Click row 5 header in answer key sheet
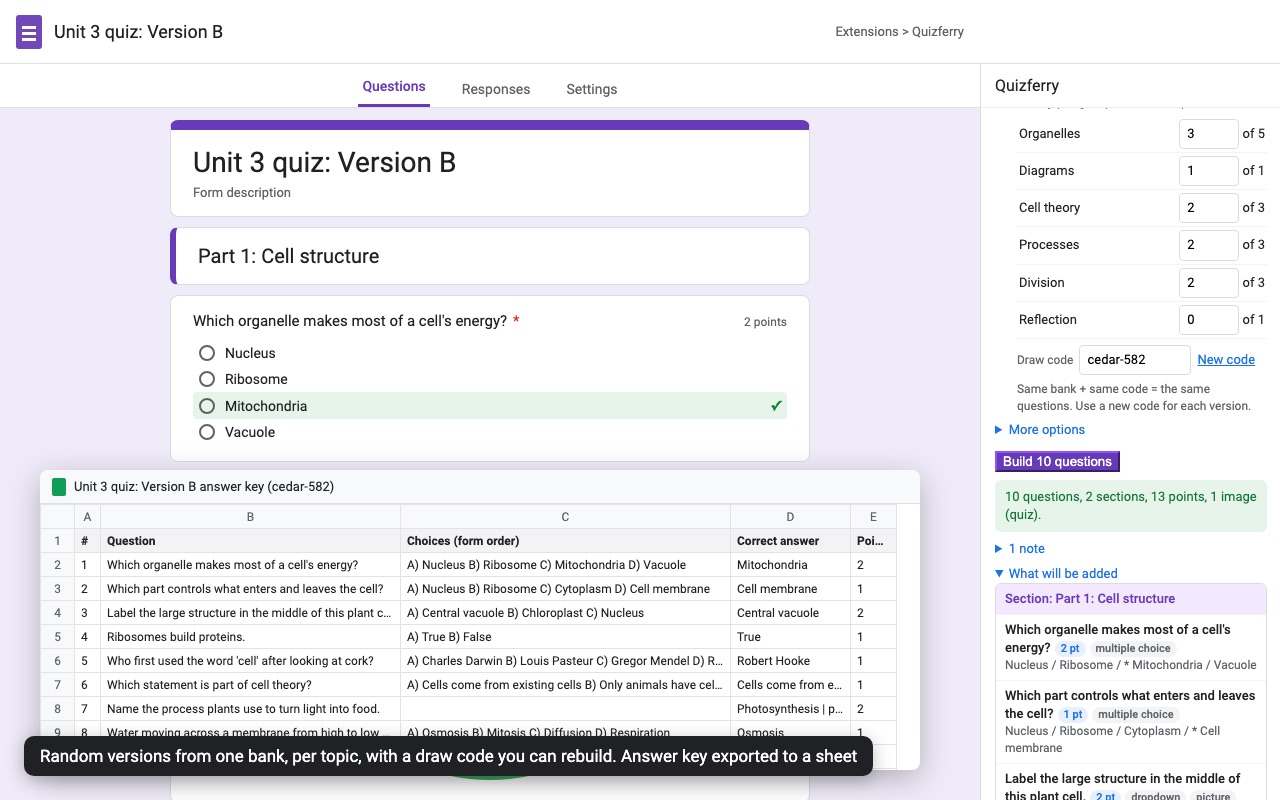Image resolution: width=1280 pixels, height=800 pixels. pos(57,637)
